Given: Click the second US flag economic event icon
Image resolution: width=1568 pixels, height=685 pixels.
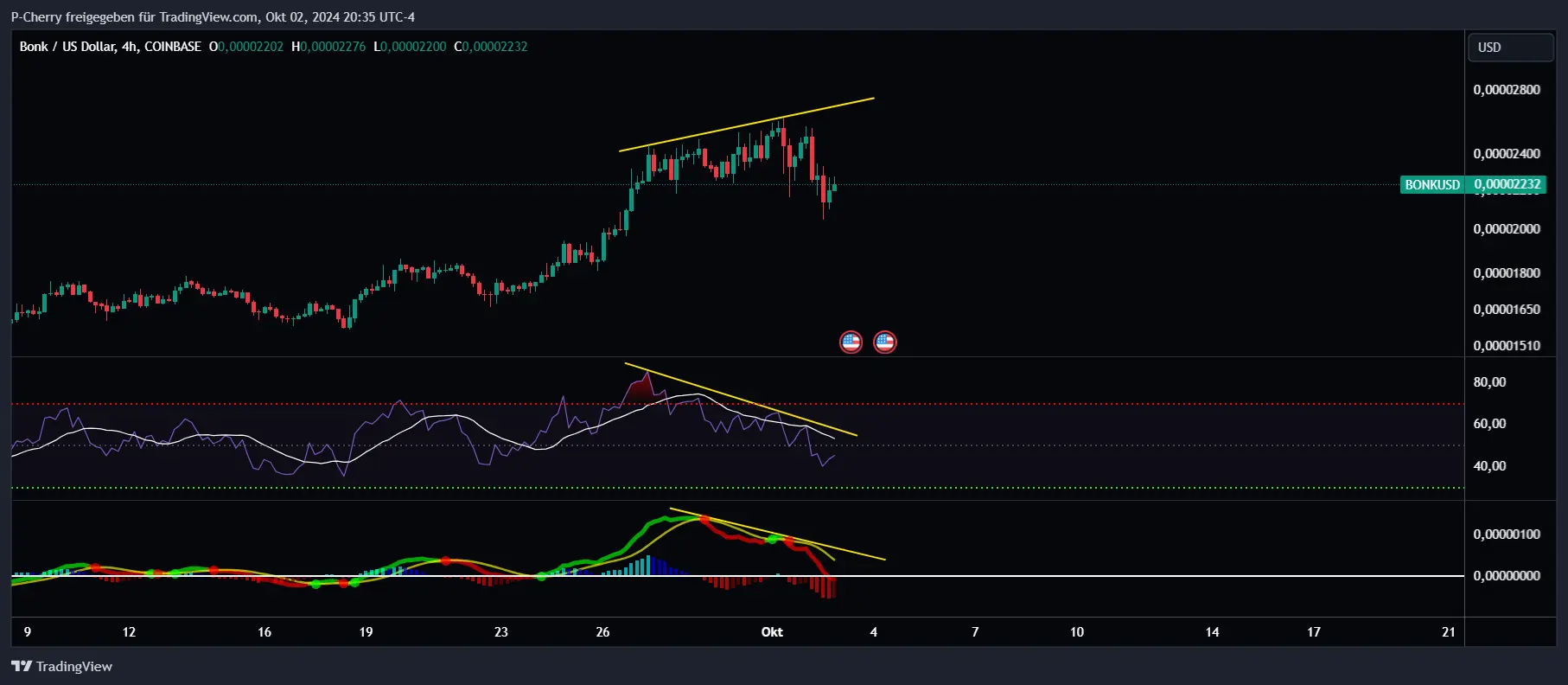Looking at the screenshot, I should point(884,342).
